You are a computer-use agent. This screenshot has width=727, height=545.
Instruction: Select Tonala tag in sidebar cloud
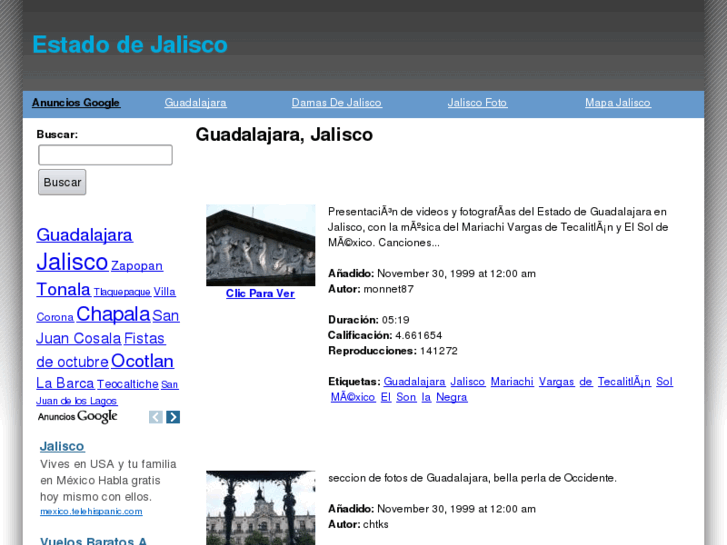pos(63,289)
